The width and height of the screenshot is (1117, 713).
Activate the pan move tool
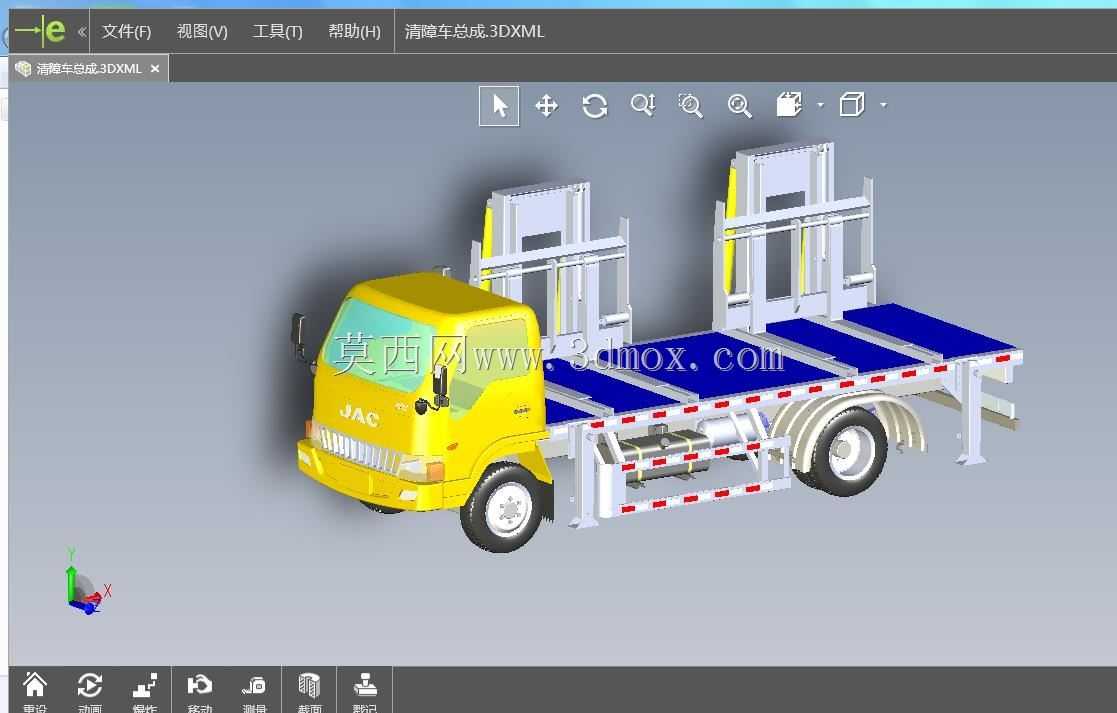point(546,106)
